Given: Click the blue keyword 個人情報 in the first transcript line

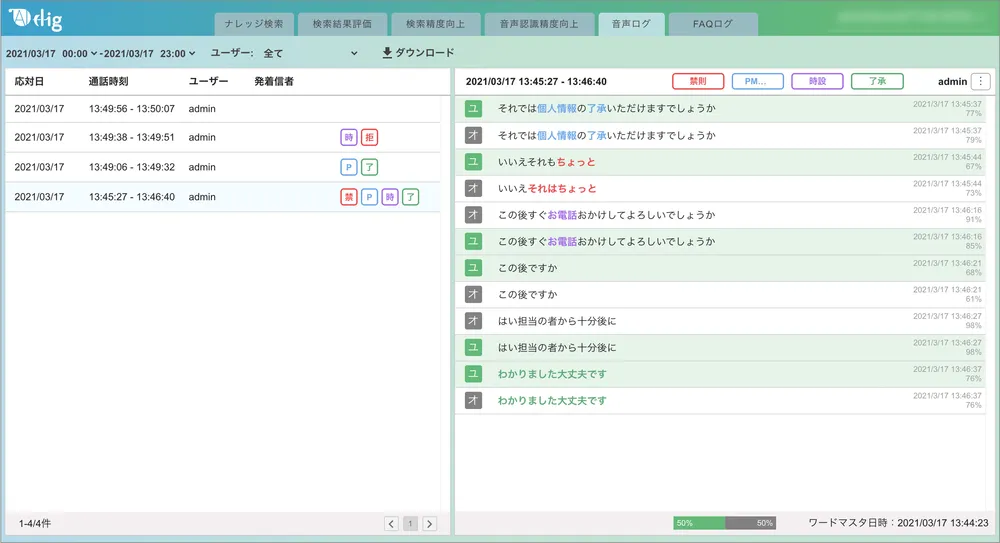Looking at the screenshot, I should click(557, 108).
